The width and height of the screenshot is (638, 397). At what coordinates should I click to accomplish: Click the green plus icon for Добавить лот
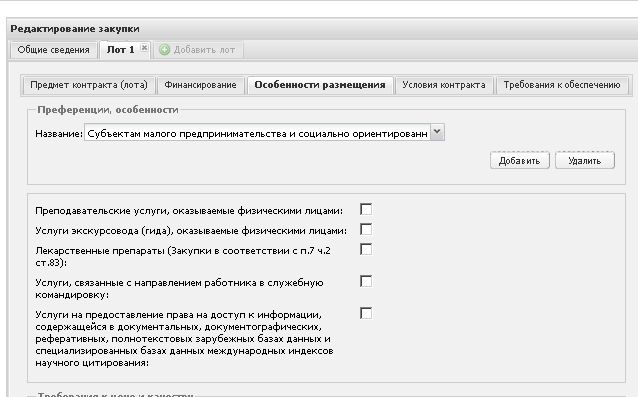(164, 50)
